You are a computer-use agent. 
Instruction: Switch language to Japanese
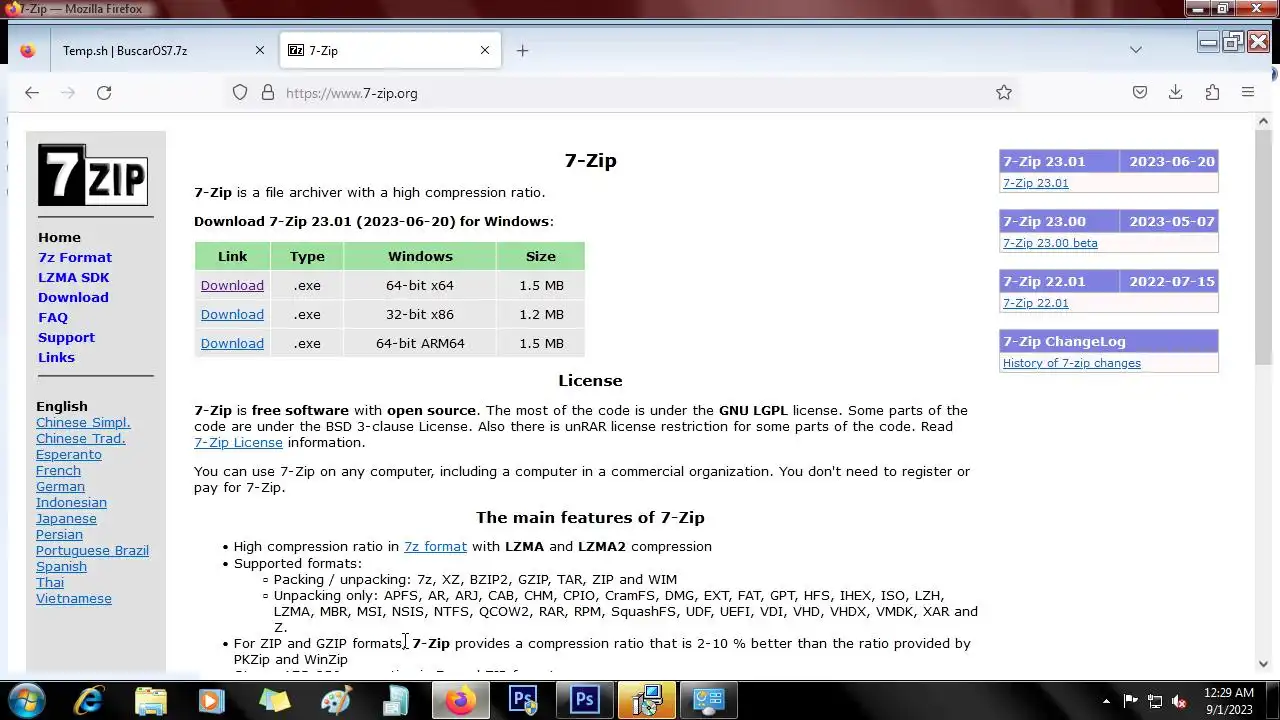(66, 519)
